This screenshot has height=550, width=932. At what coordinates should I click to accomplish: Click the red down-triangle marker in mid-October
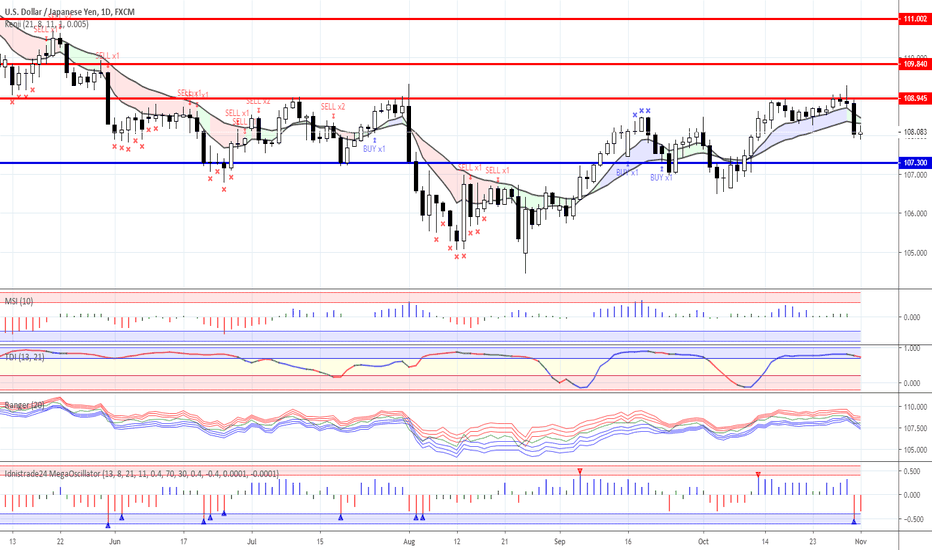point(758,474)
